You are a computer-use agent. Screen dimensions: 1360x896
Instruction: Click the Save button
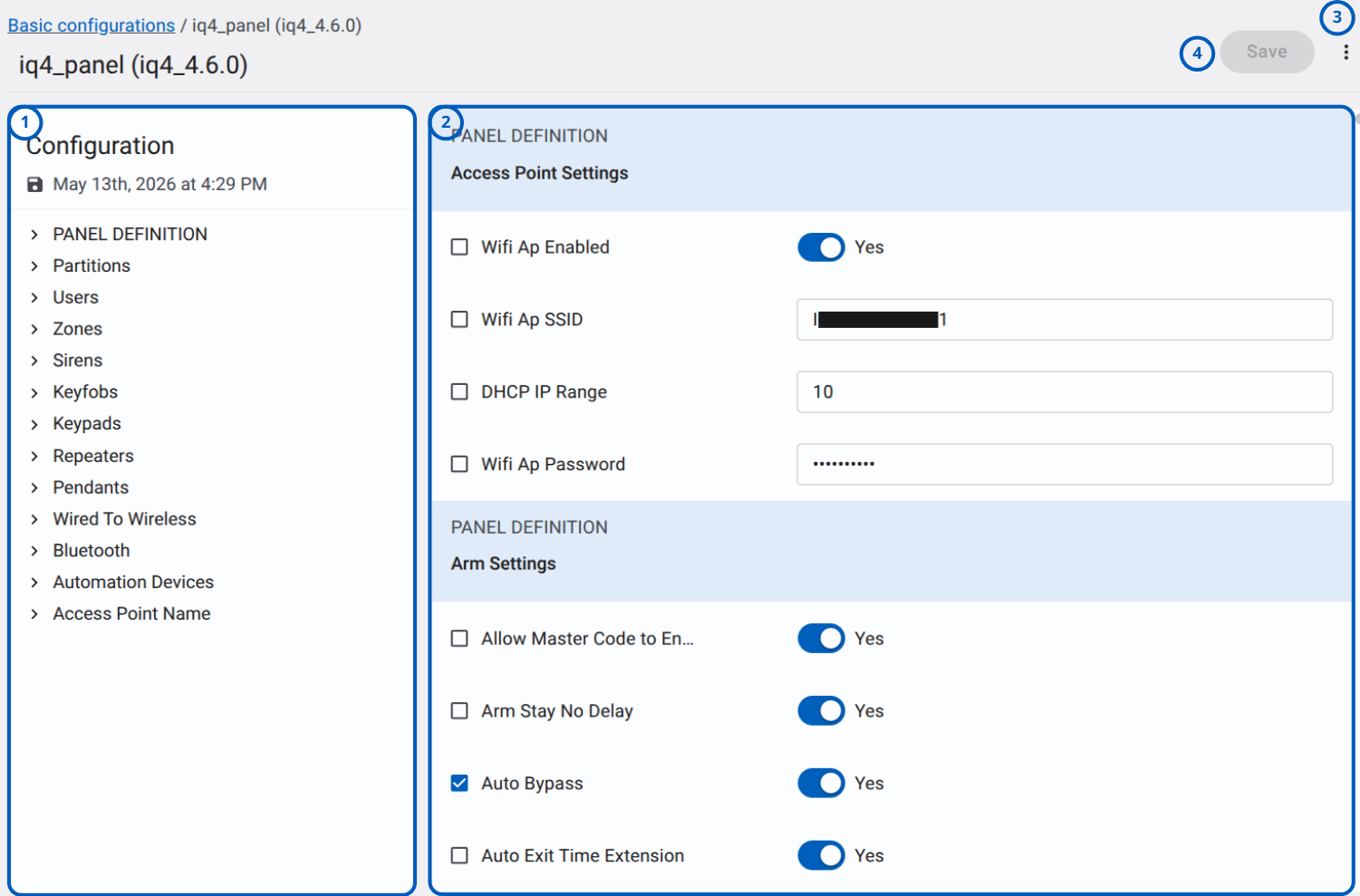(x=1267, y=52)
